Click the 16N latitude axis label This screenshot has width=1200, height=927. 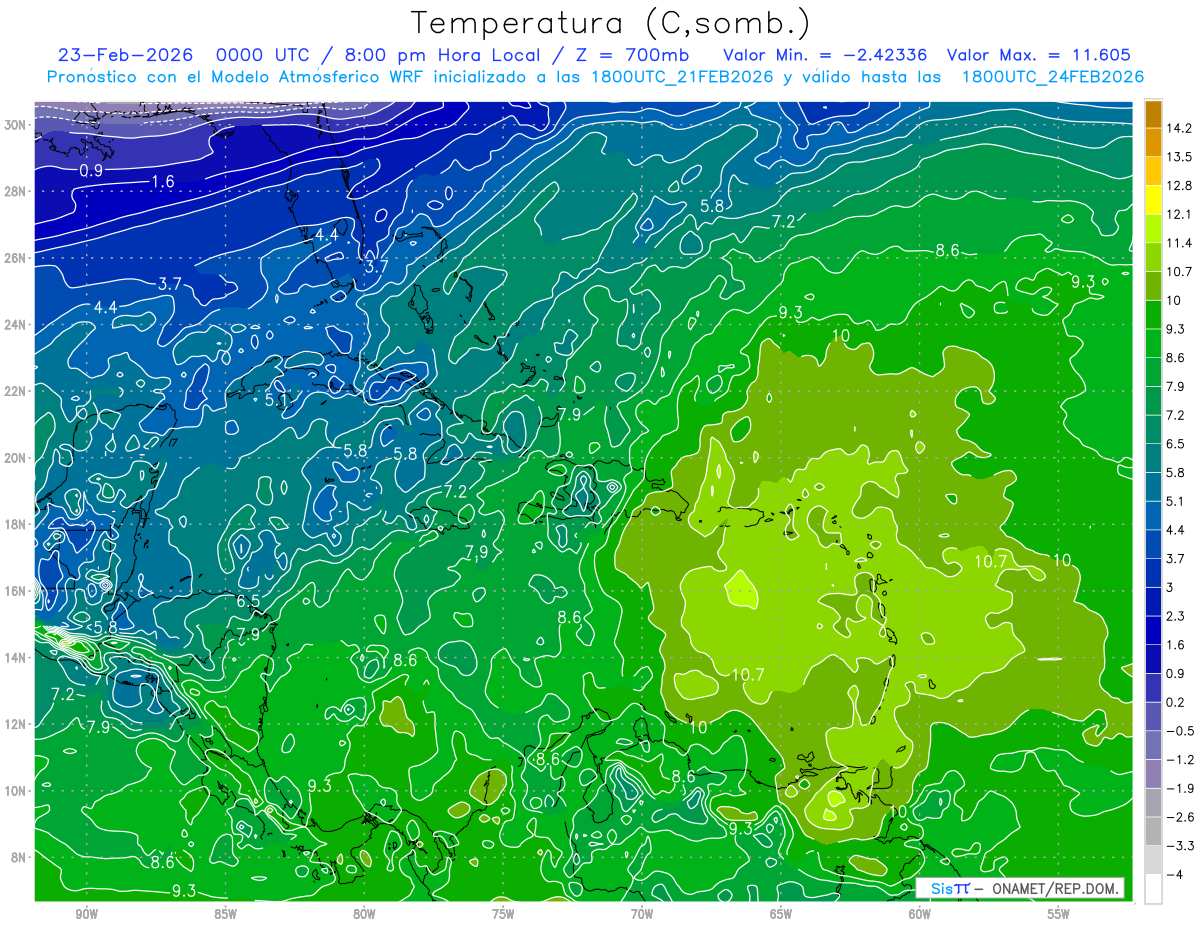16,591
